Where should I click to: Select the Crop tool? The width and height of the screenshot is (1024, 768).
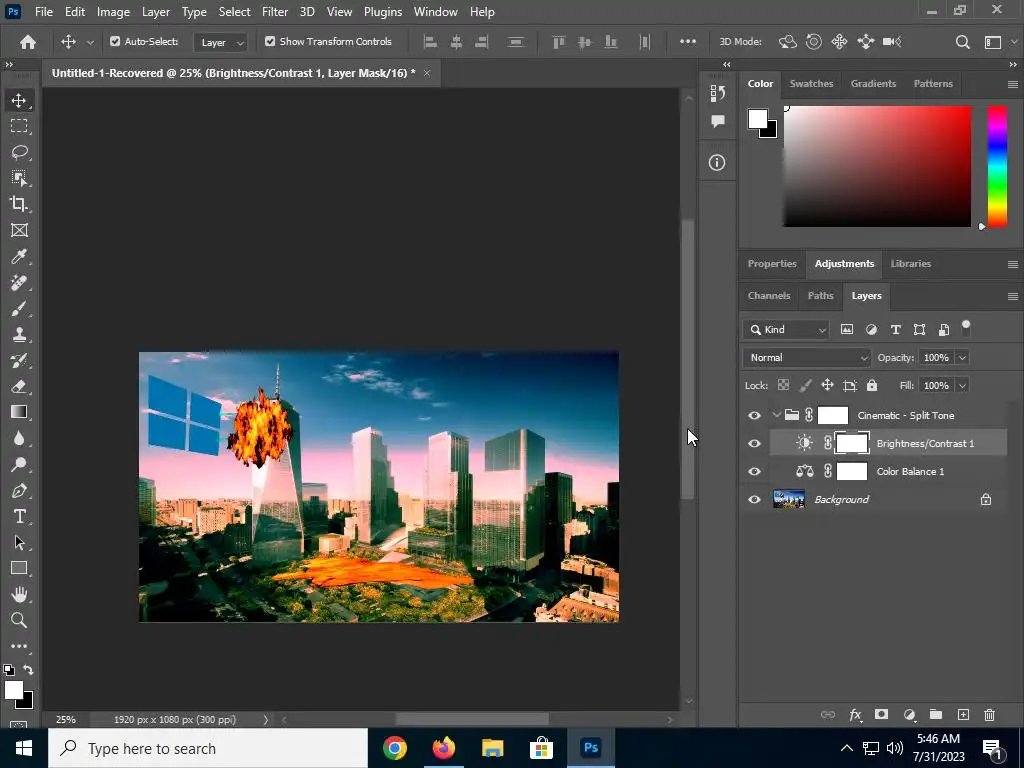(x=19, y=204)
